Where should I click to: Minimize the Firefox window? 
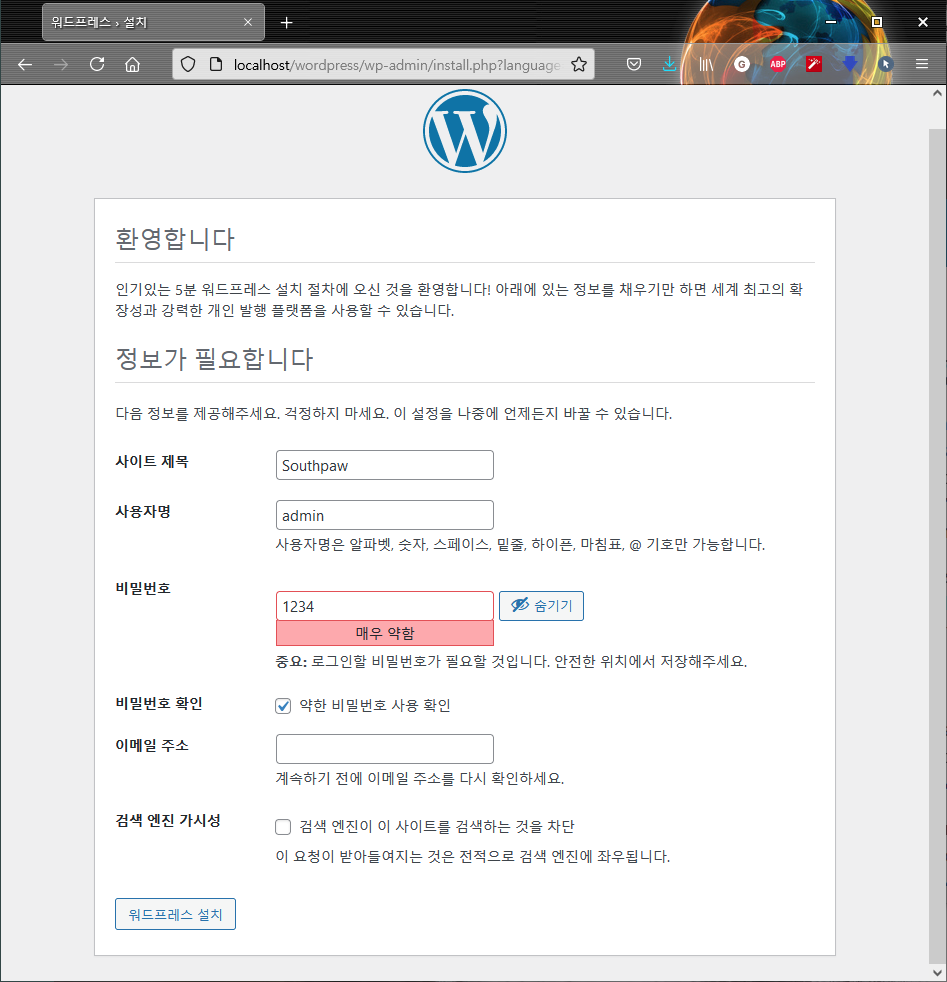click(831, 22)
